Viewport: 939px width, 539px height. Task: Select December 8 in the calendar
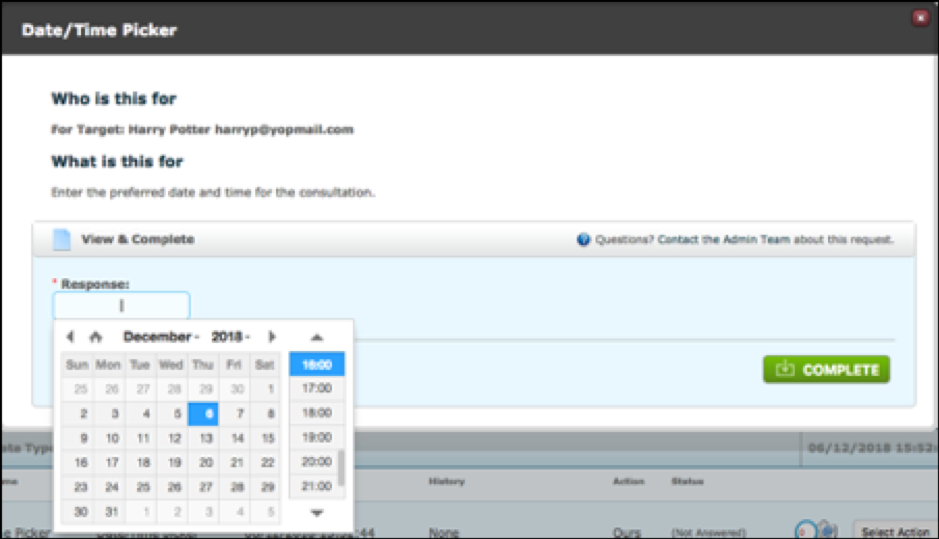(x=265, y=414)
